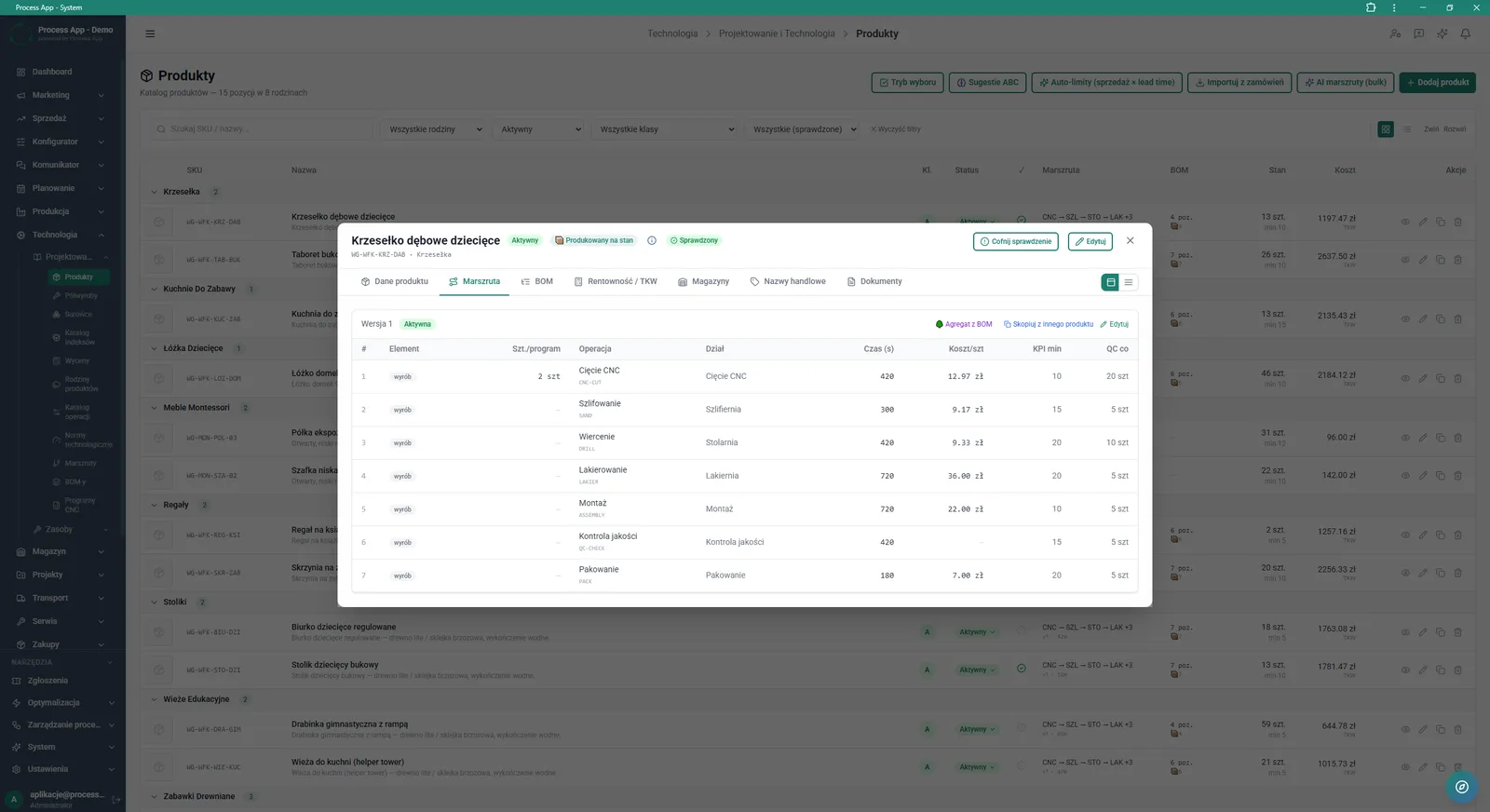Switch to the Magazyny tab
1490x812 pixels.
coord(704,281)
